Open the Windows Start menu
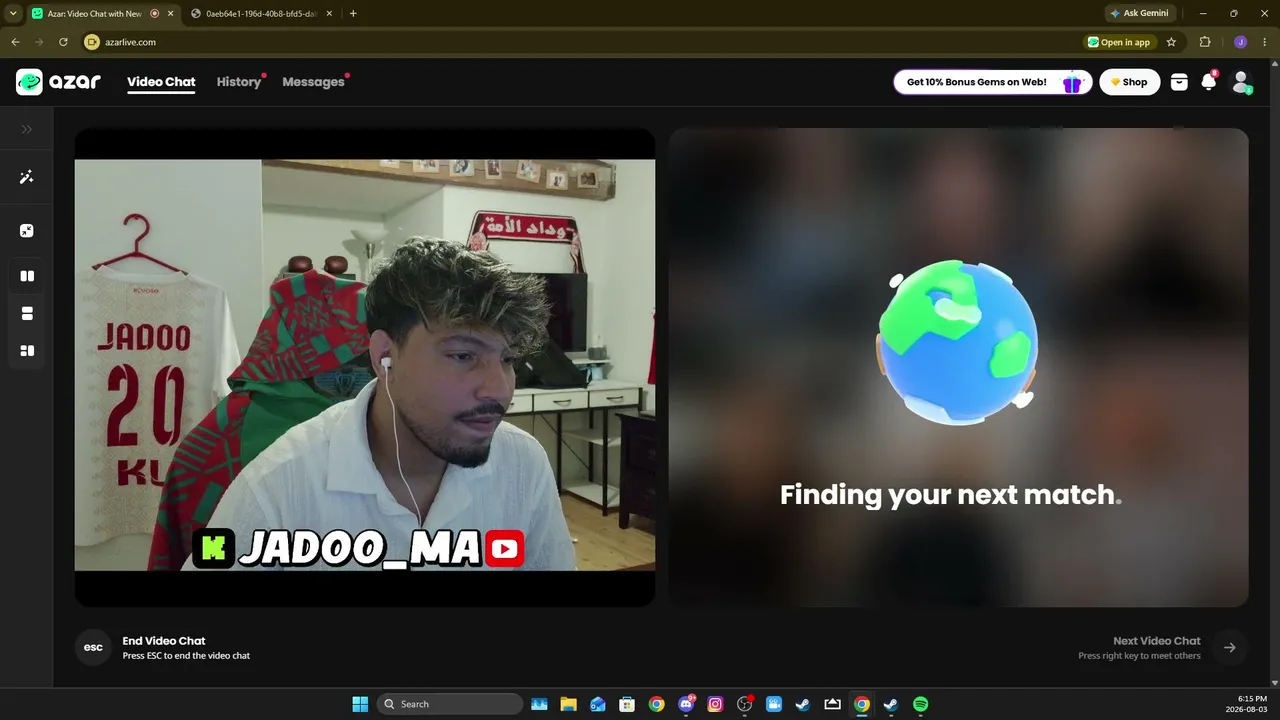This screenshot has height=720, width=1280. coord(360,704)
